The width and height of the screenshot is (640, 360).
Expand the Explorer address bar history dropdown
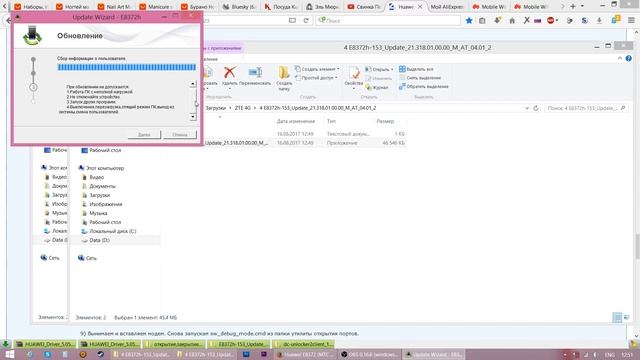click(527, 108)
